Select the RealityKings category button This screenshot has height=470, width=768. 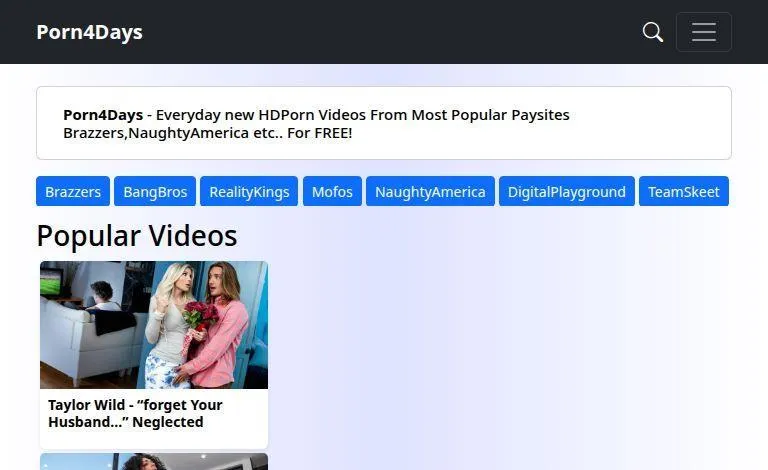249,191
